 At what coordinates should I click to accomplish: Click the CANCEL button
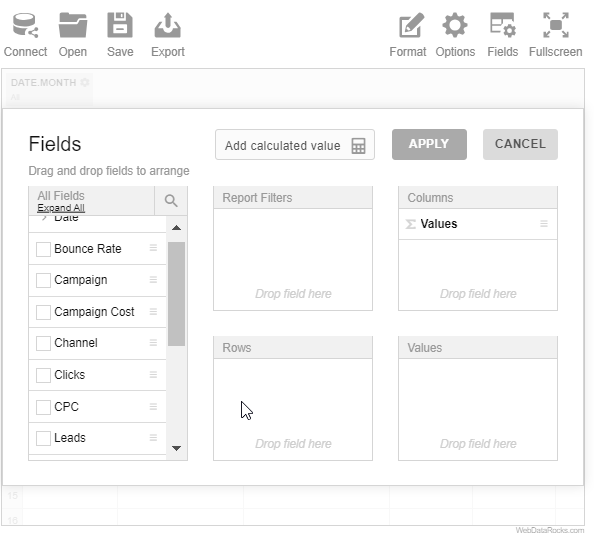tap(520, 144)
